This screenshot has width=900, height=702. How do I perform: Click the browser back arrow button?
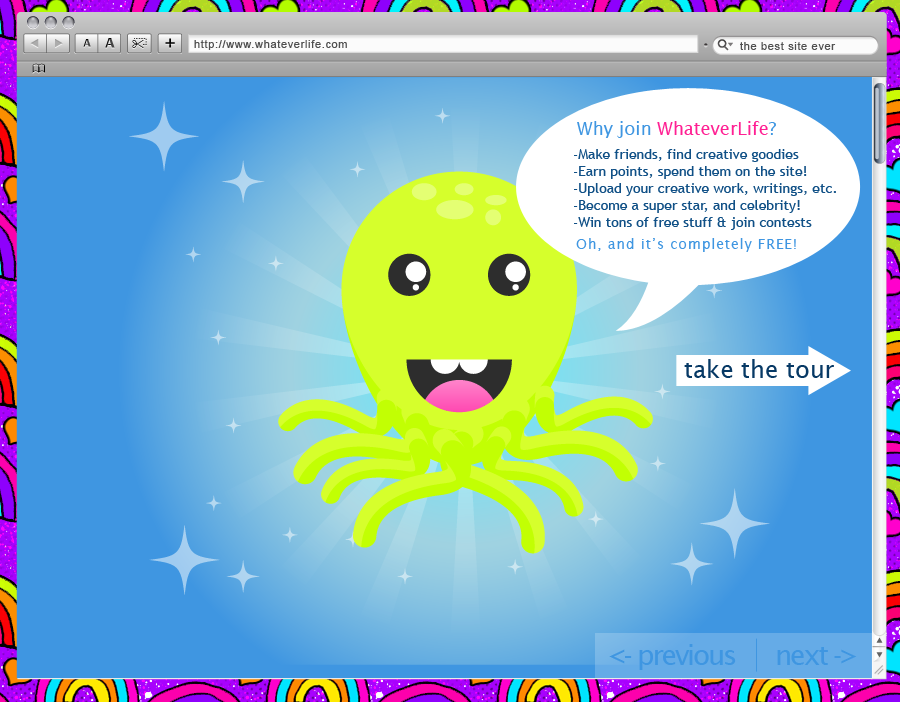click(35, 44)
